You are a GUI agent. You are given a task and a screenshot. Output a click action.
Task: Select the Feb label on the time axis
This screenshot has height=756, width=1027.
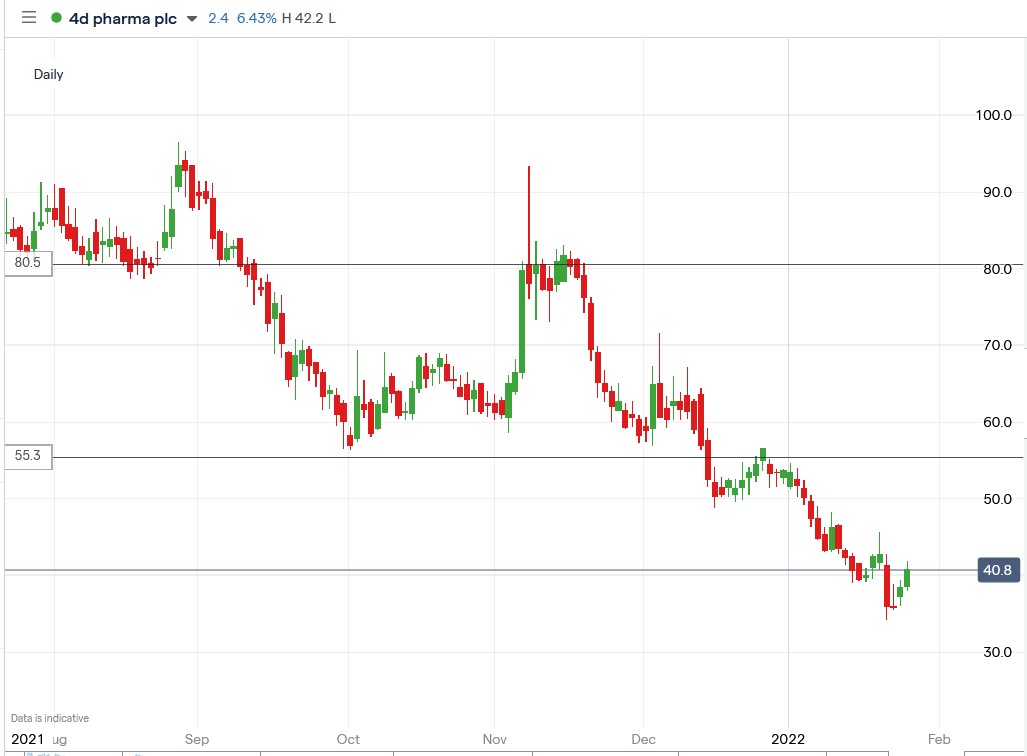tap(938, 740)
